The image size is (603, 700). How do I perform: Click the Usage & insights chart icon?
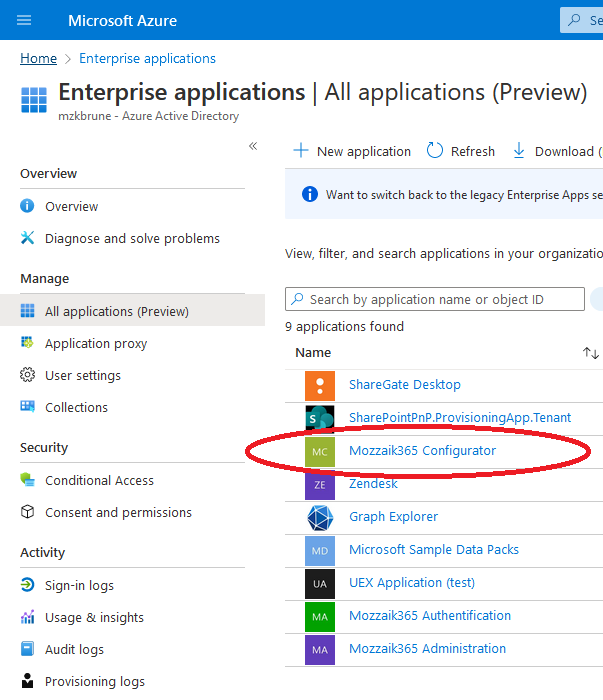[x=27, y=617]
